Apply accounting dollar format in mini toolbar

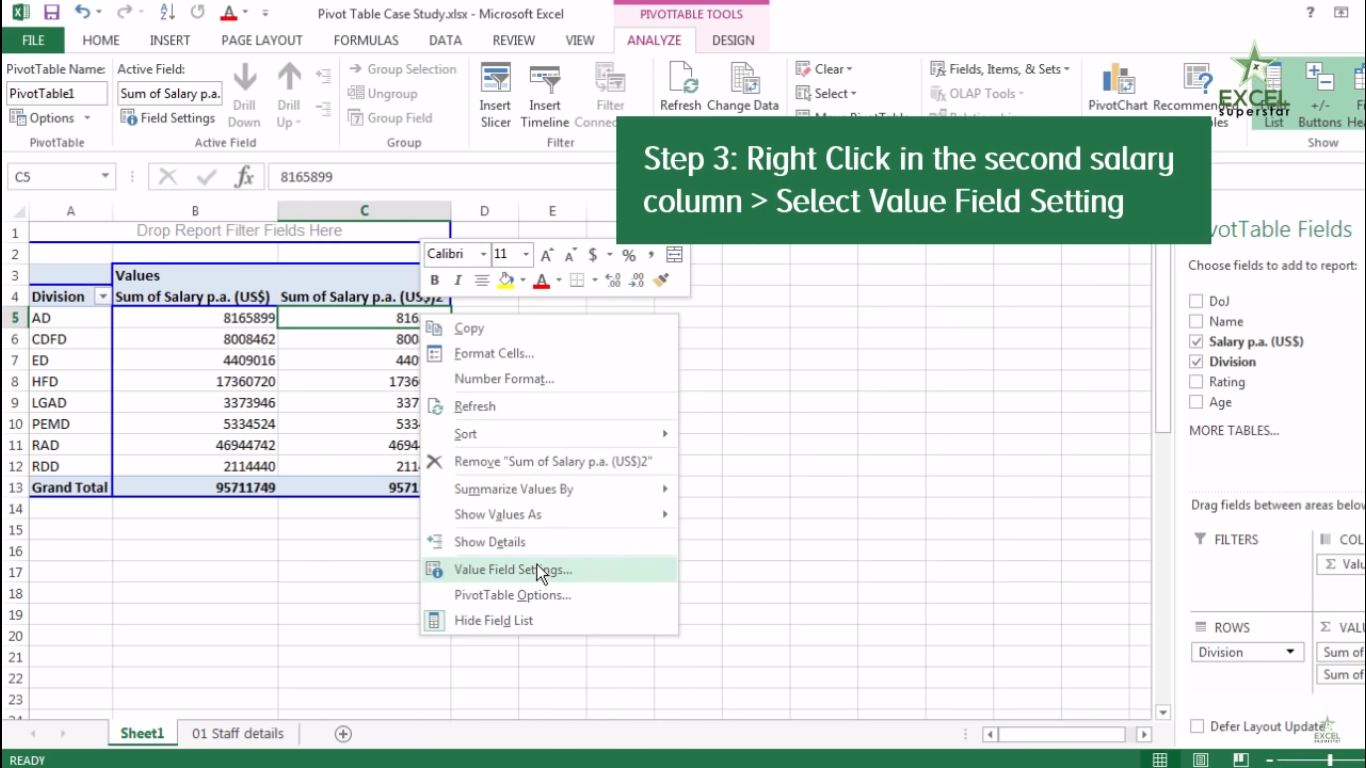tap(593, 255)
